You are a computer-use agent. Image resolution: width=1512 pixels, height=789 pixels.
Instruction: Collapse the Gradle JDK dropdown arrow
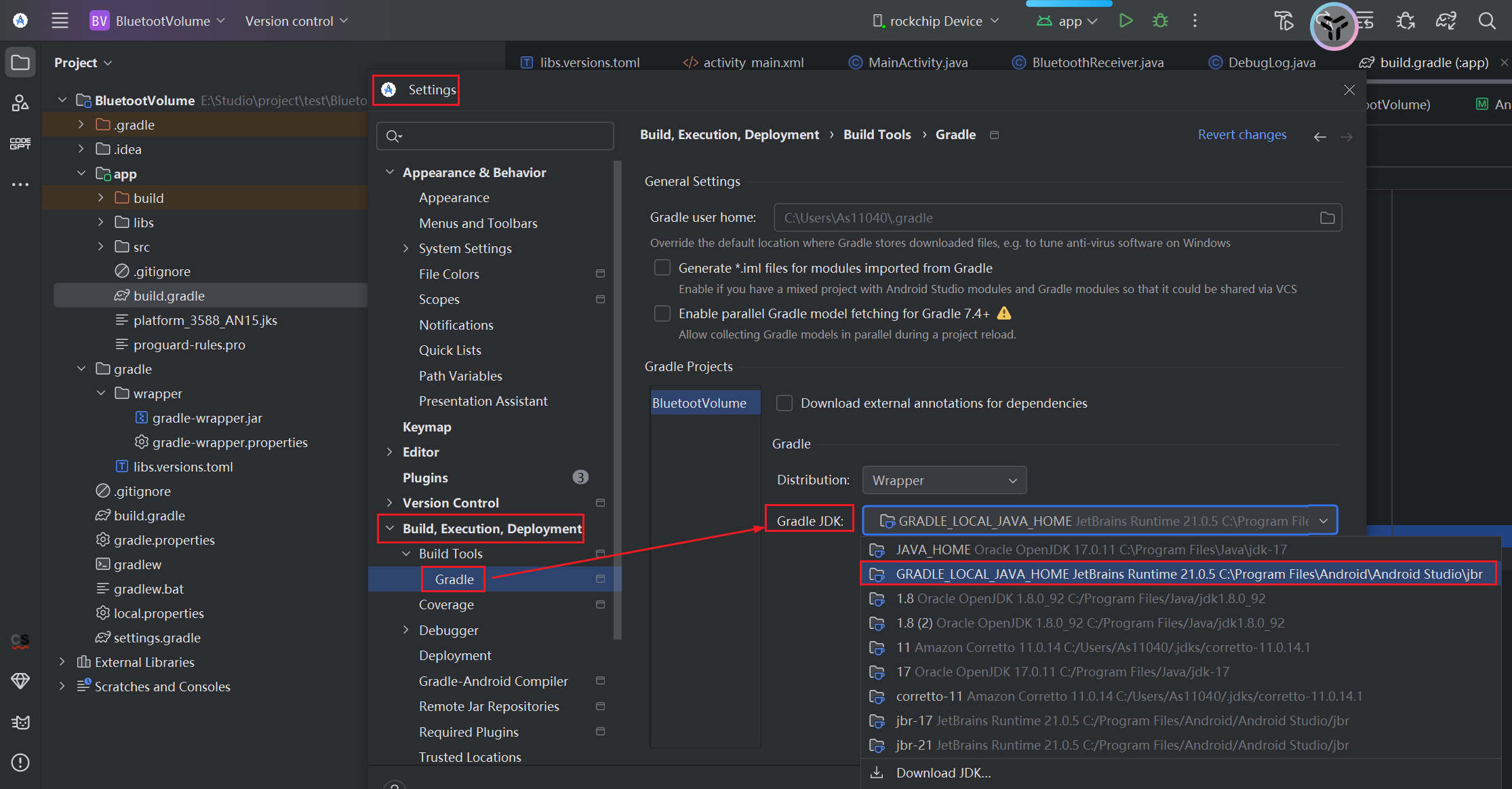tap(1323, 521)
